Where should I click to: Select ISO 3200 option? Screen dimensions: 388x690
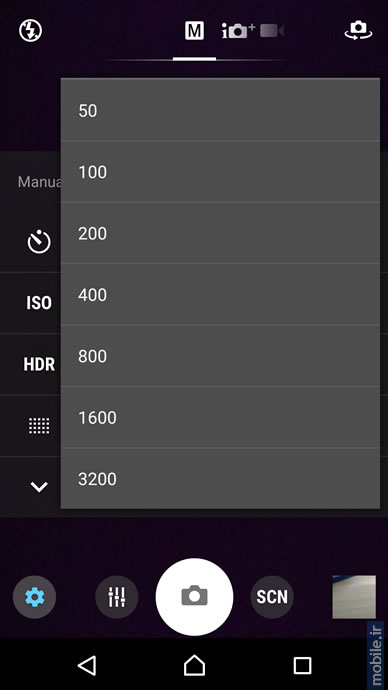pos(220,478)
